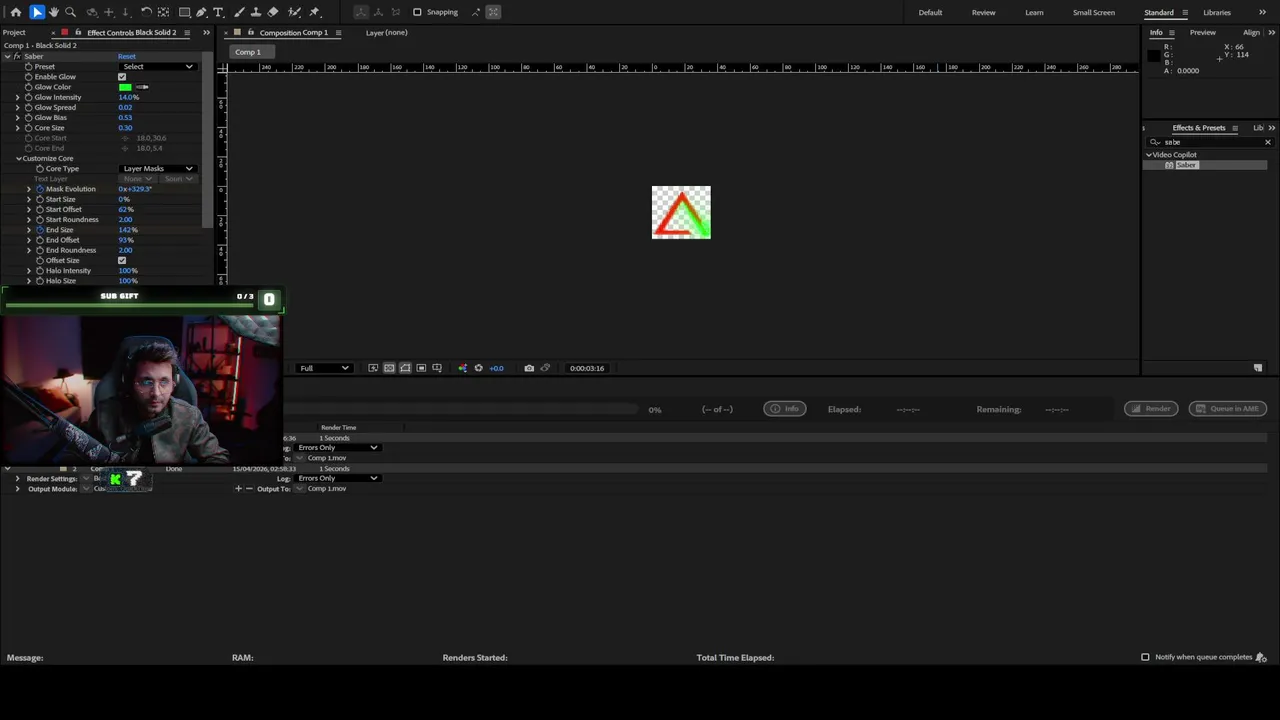Open the lower Log Errors Only dropdown

pos(338,478)
